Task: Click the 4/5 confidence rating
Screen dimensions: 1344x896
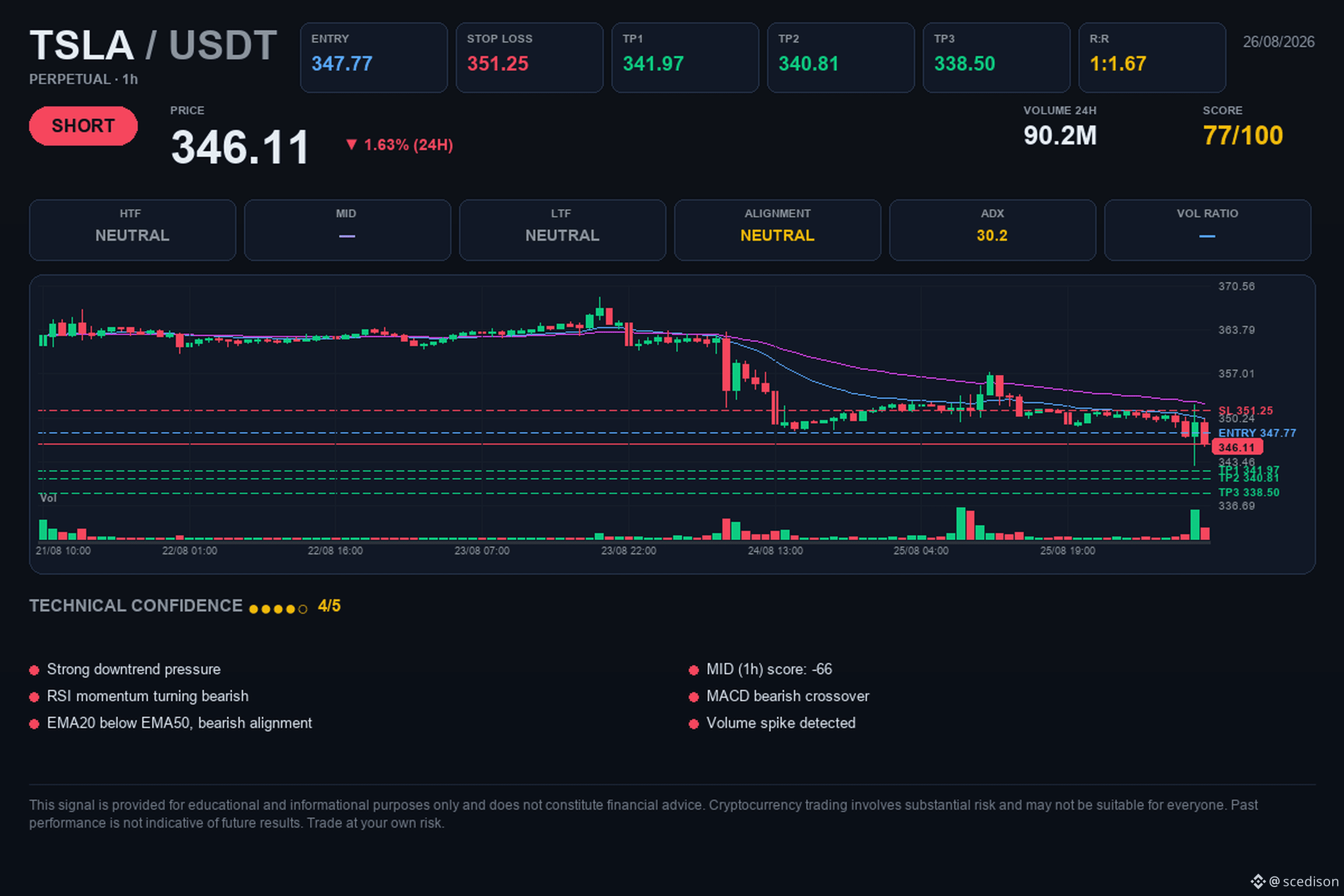Action: 329,606
